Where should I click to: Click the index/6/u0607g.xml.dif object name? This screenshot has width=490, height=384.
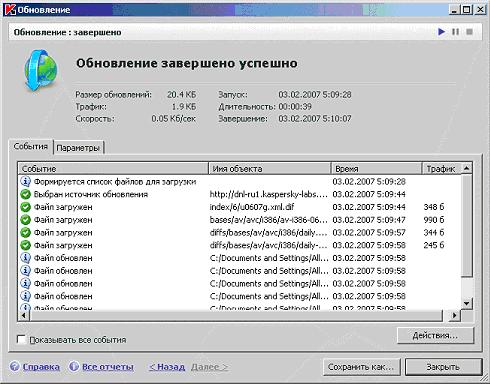tap(252, 207)
